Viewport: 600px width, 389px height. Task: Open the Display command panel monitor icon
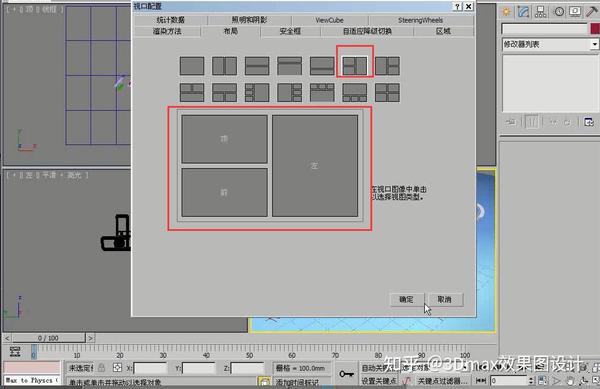575,11
